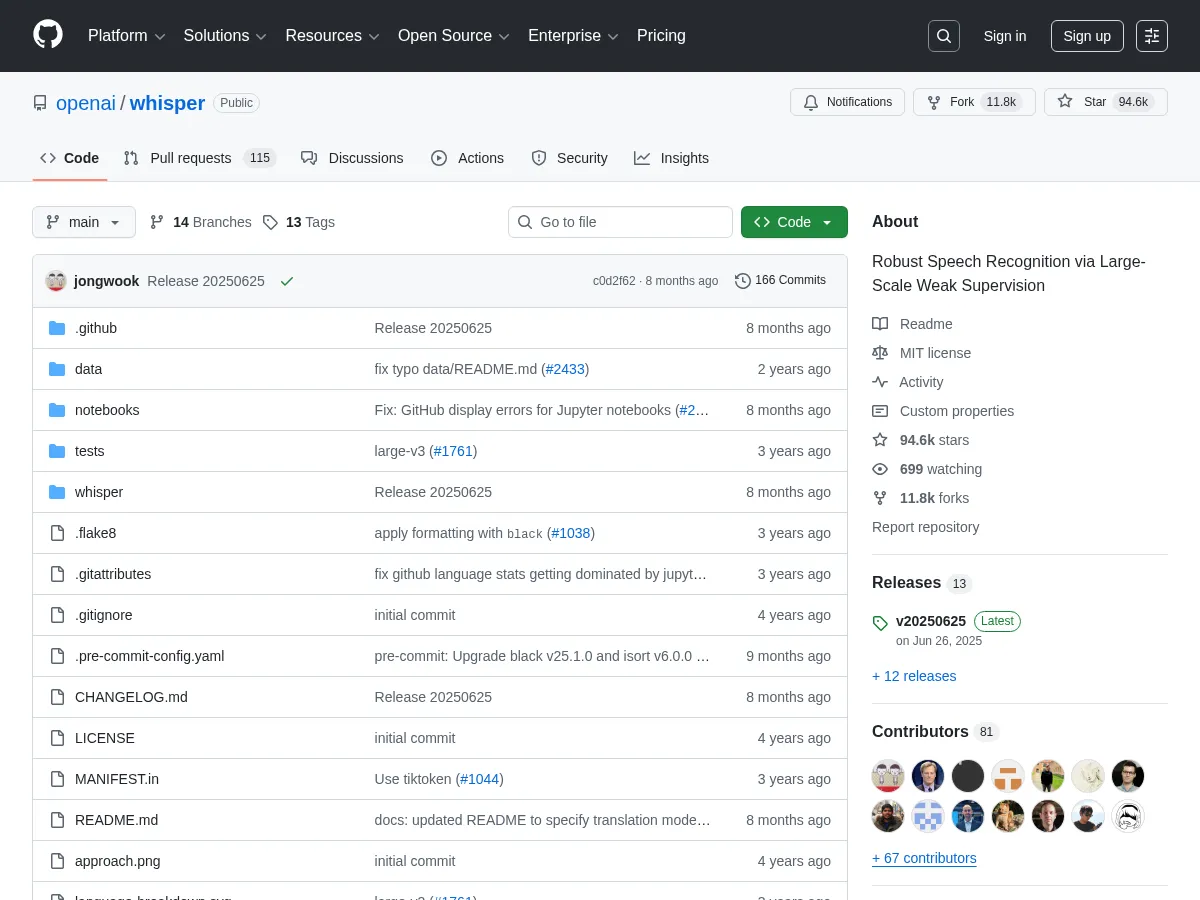Open appearance settings icon next to Sign up
This screenshot has width=1200, height=900.
(1152, 36)
